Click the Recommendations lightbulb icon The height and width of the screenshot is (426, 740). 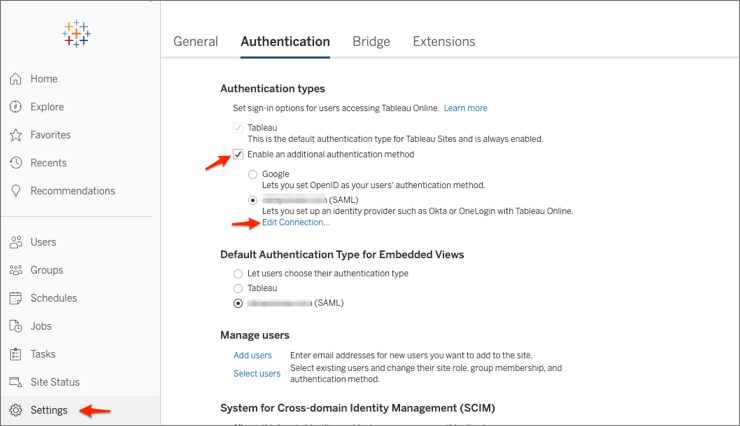point(16,191)
